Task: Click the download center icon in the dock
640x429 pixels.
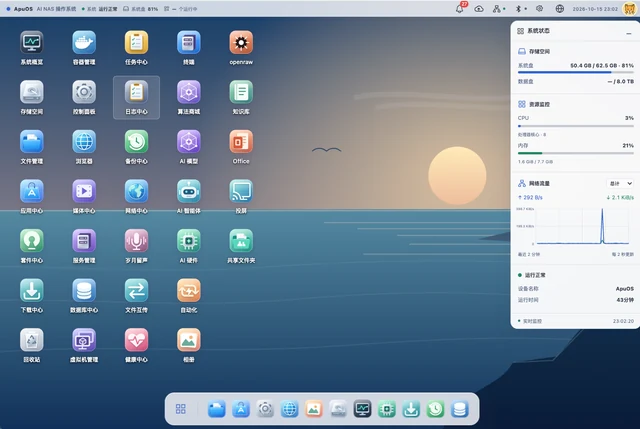Action: [411, 409]
